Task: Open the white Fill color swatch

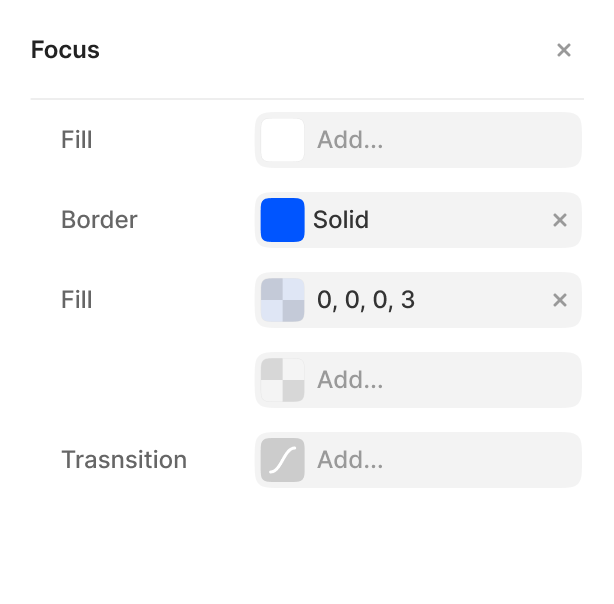Action: coord(282,140)
